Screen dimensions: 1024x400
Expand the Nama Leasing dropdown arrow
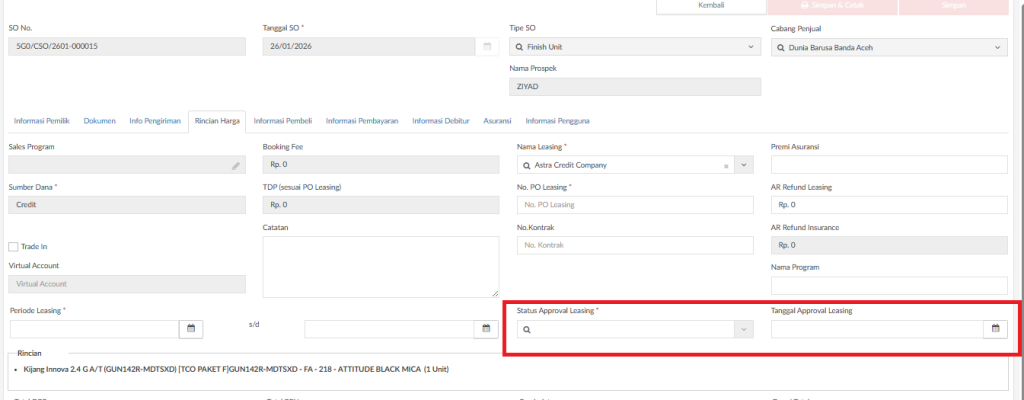[744, 165]
